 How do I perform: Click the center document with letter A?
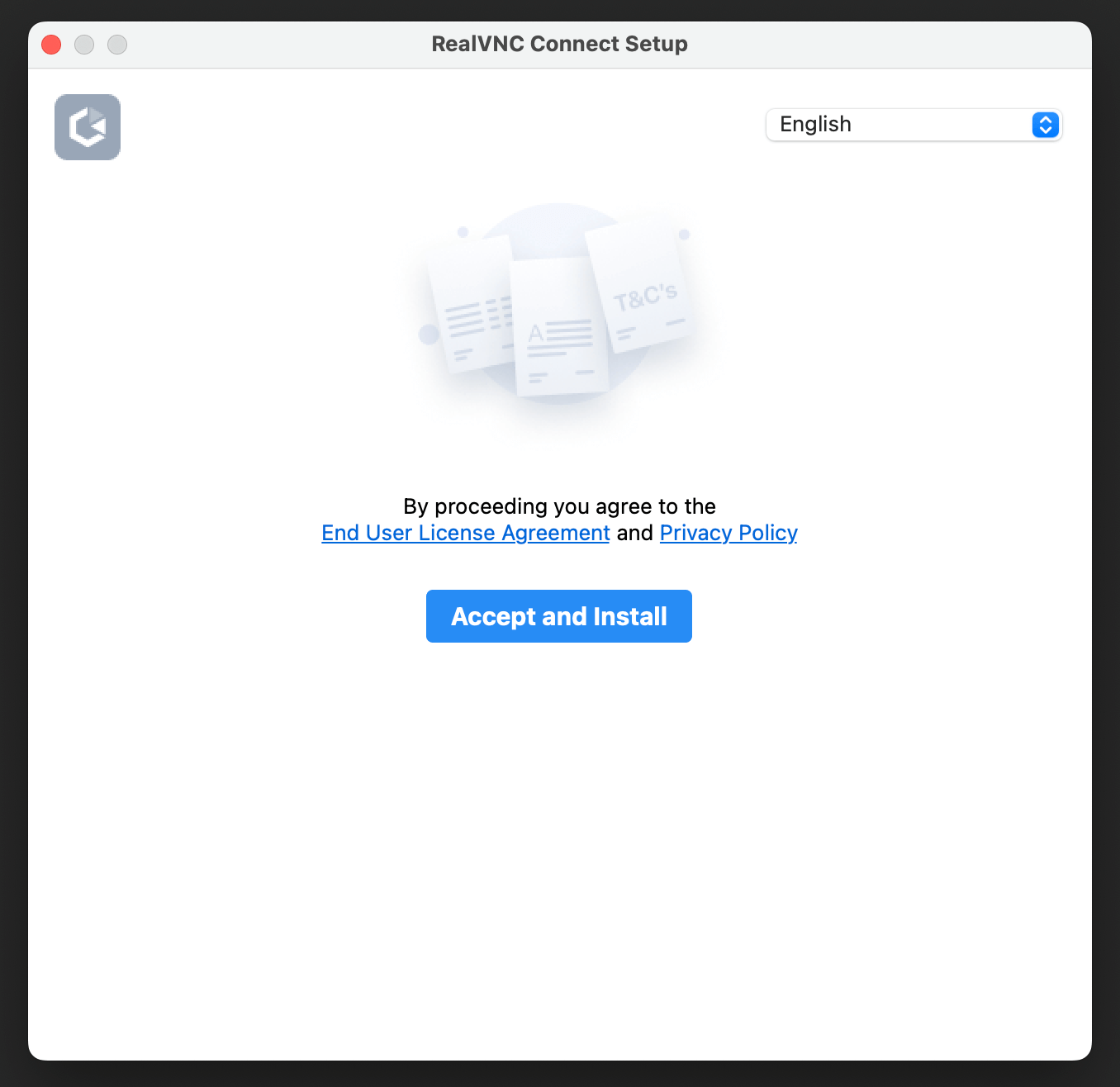click(x=561, y=327)
